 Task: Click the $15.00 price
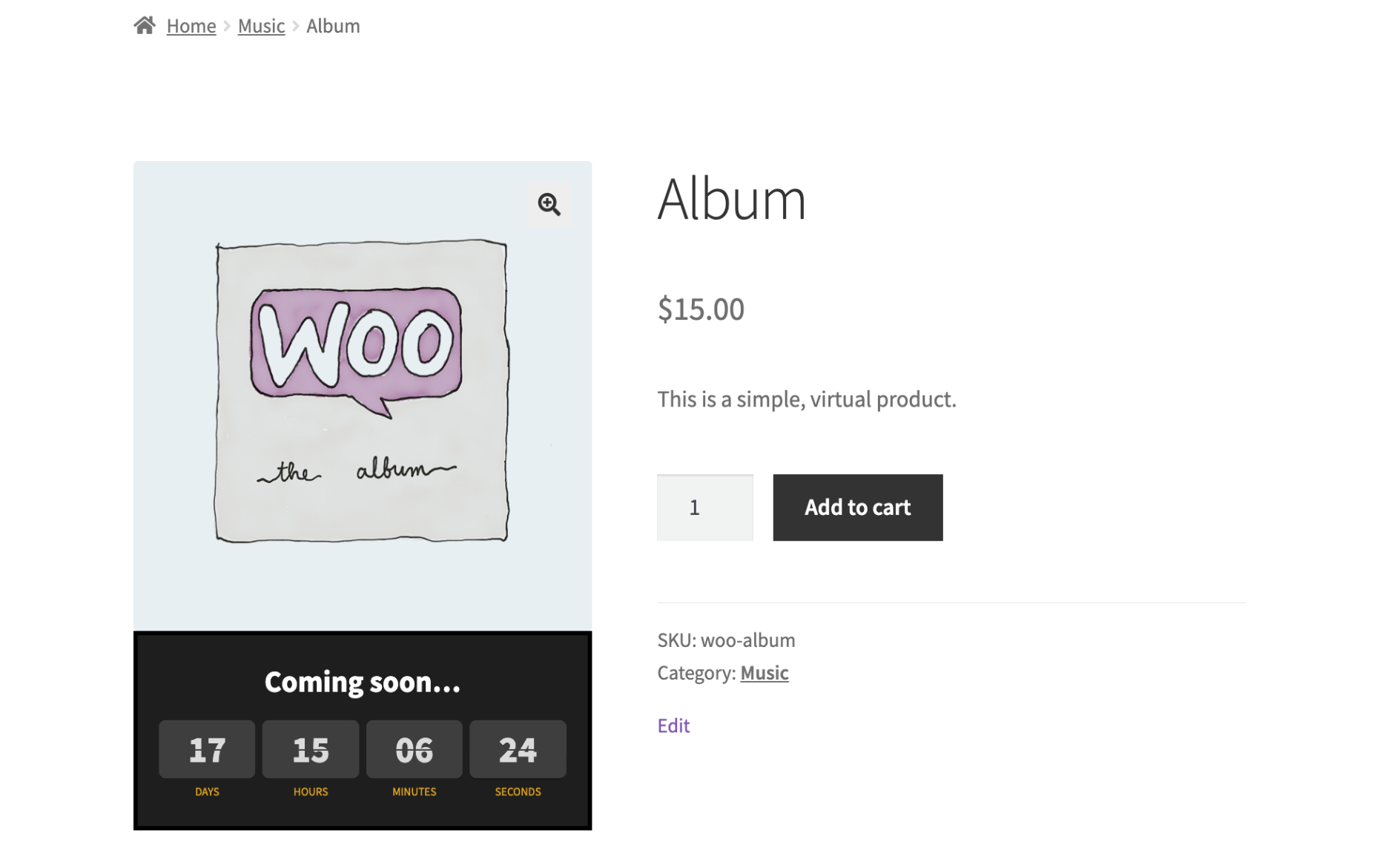(700, 309)
